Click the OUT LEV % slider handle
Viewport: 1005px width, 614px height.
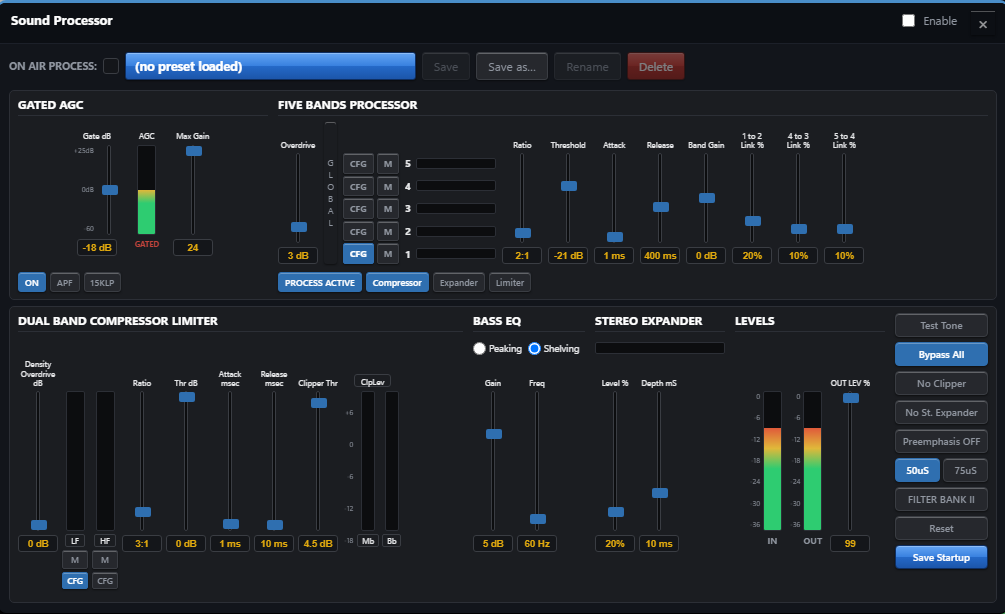point(851,398)
